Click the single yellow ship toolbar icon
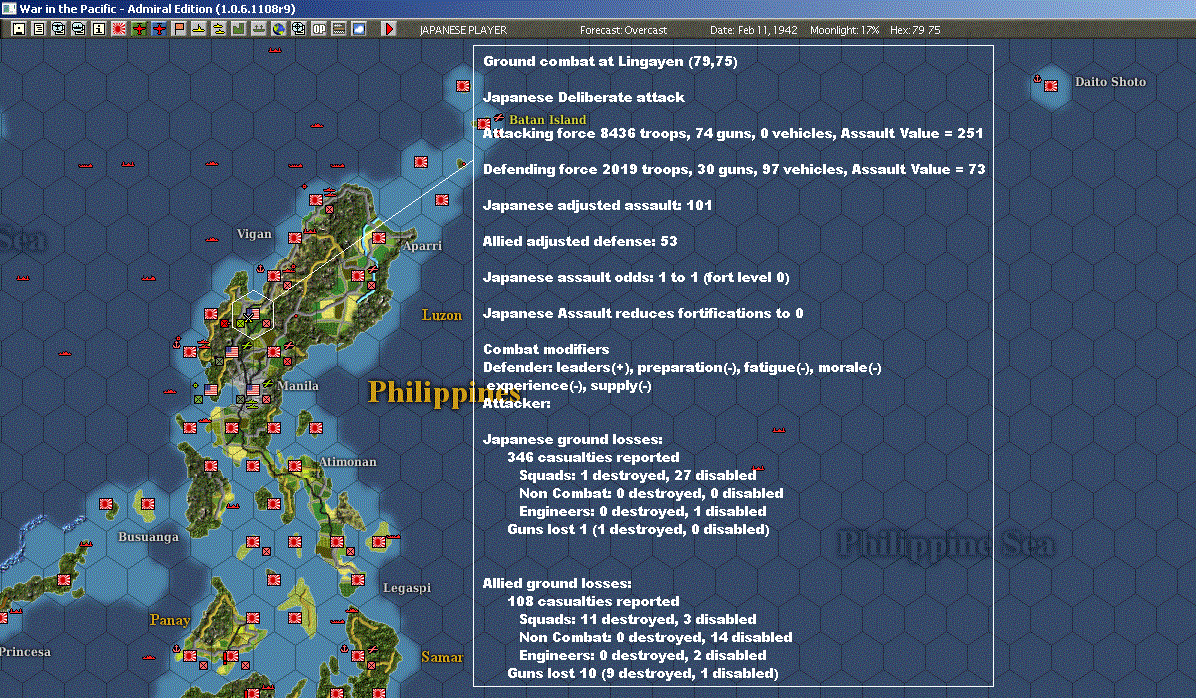The image size is (1196, 698). pyautogui.click(x=198, y=29)
